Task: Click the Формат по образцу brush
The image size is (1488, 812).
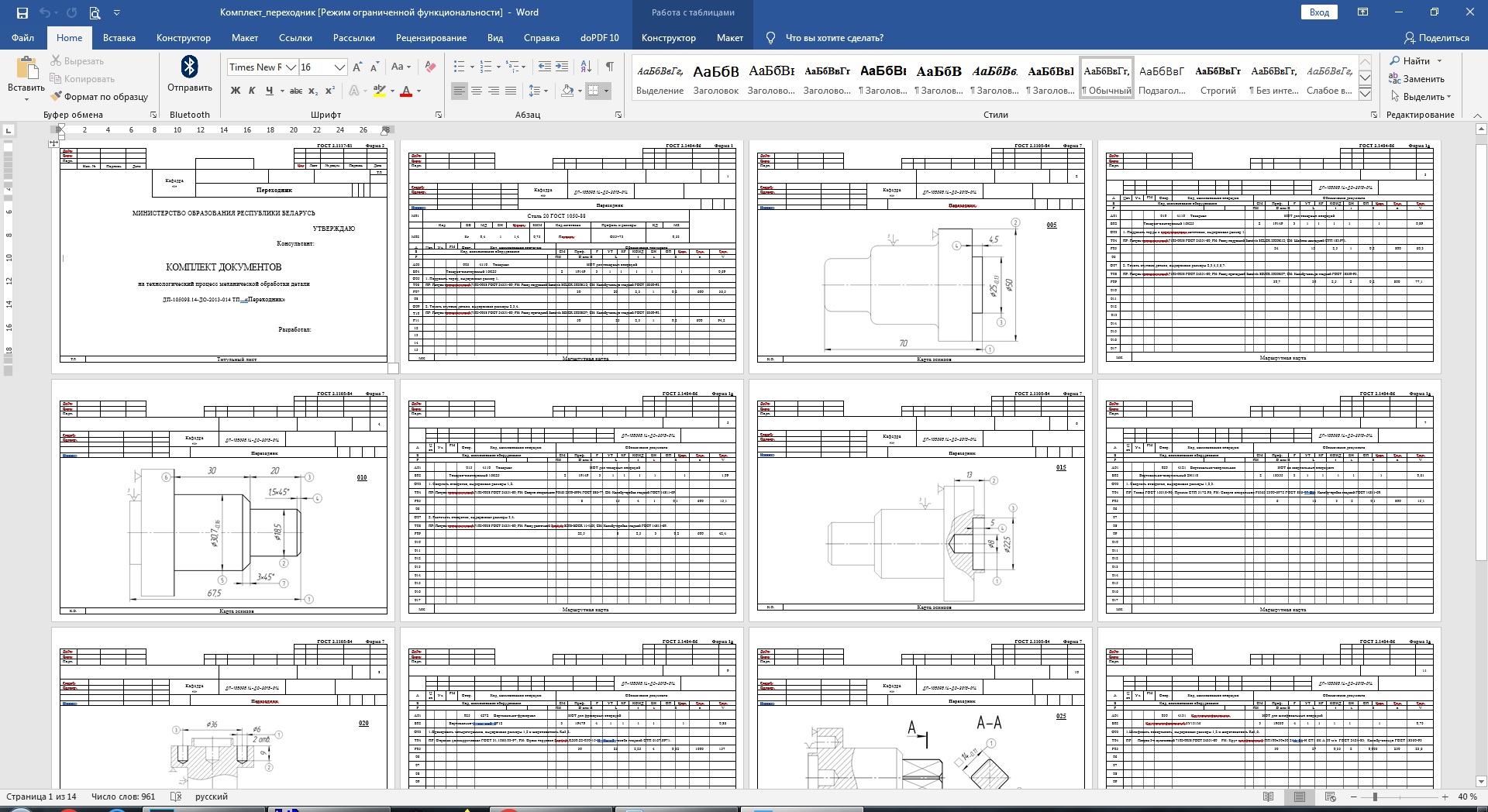Action: (99, 97)
